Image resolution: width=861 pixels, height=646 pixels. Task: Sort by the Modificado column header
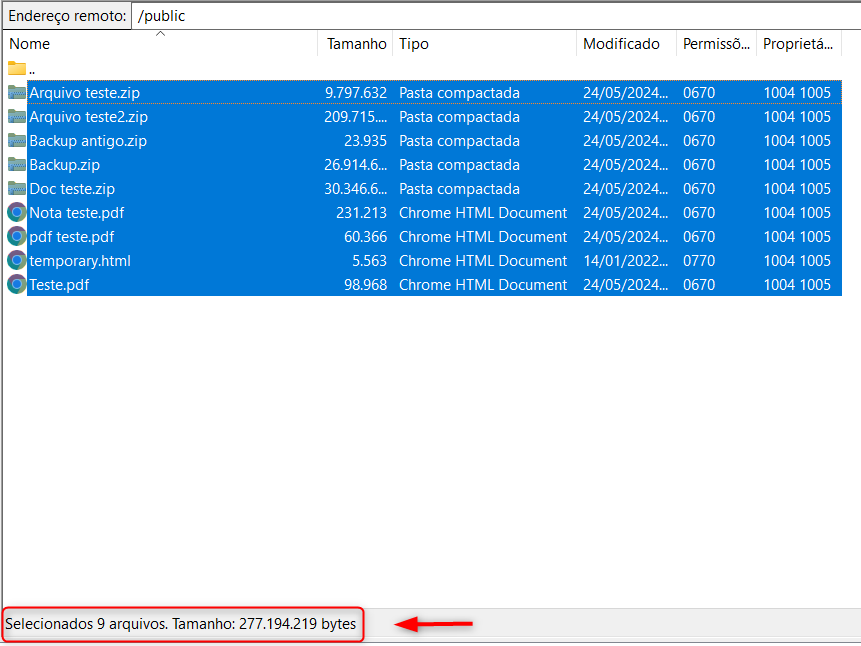coord(621,44)
